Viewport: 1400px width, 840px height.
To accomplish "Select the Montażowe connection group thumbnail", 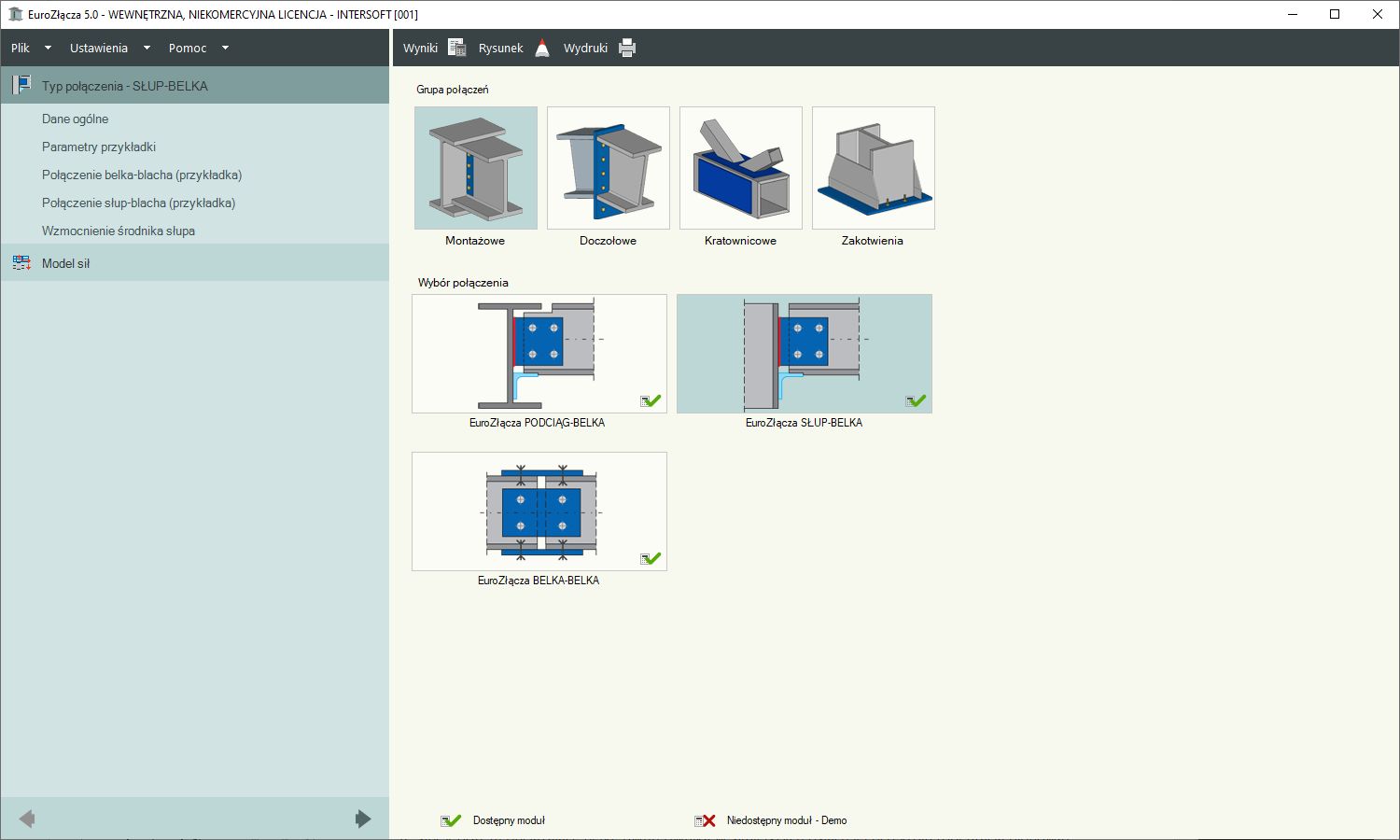I will tap(476, 168).
